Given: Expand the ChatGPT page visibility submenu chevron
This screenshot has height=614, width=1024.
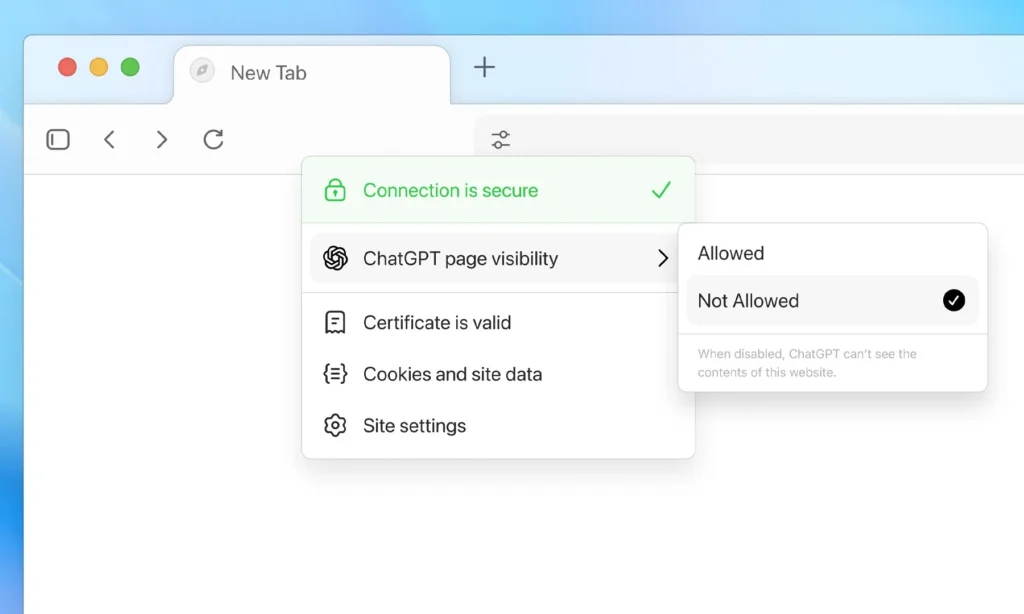Looking at the screenshot, I should click(663, 258).
